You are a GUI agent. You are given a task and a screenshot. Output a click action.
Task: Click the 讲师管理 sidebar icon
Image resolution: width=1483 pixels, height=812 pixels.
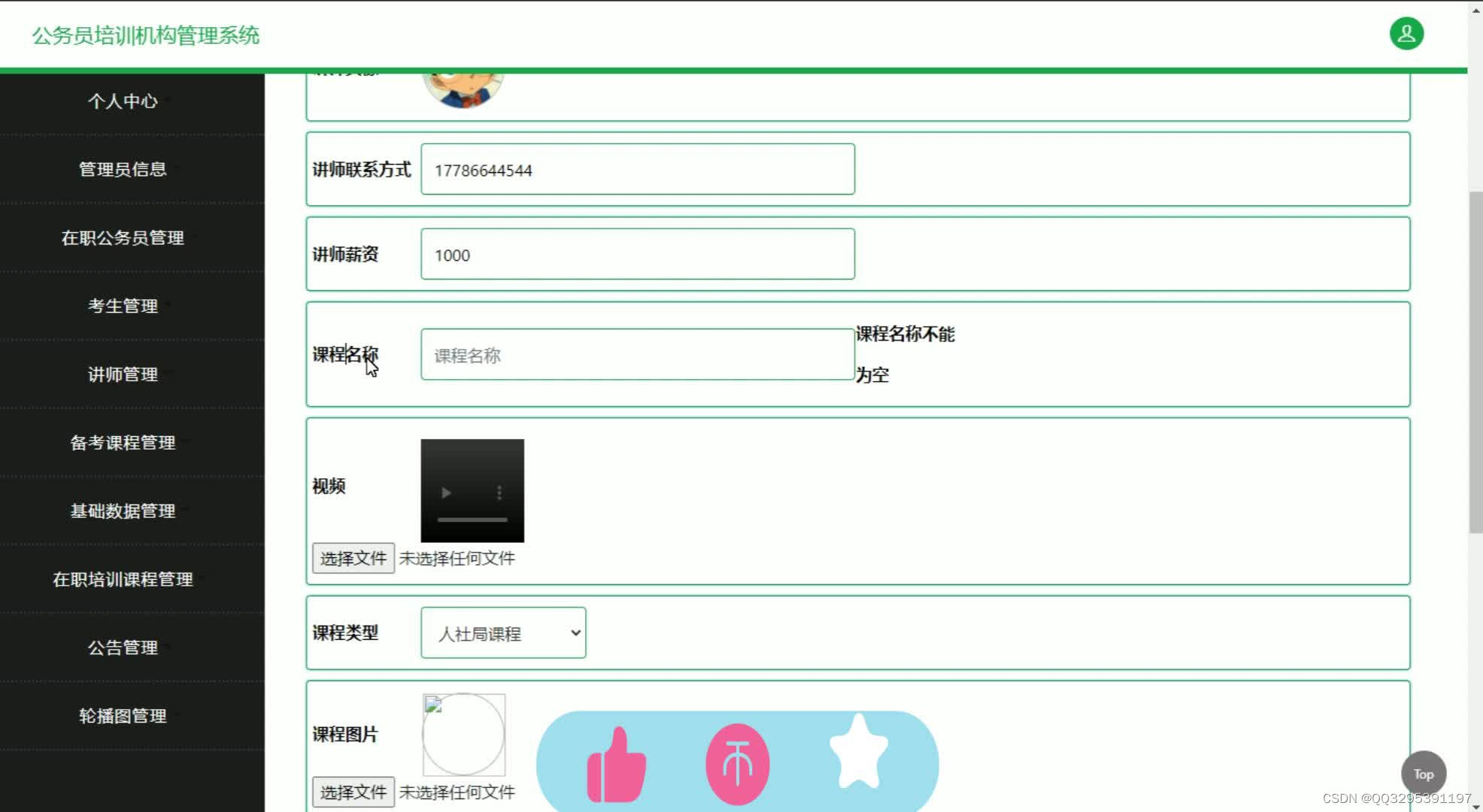click(122, 374)
